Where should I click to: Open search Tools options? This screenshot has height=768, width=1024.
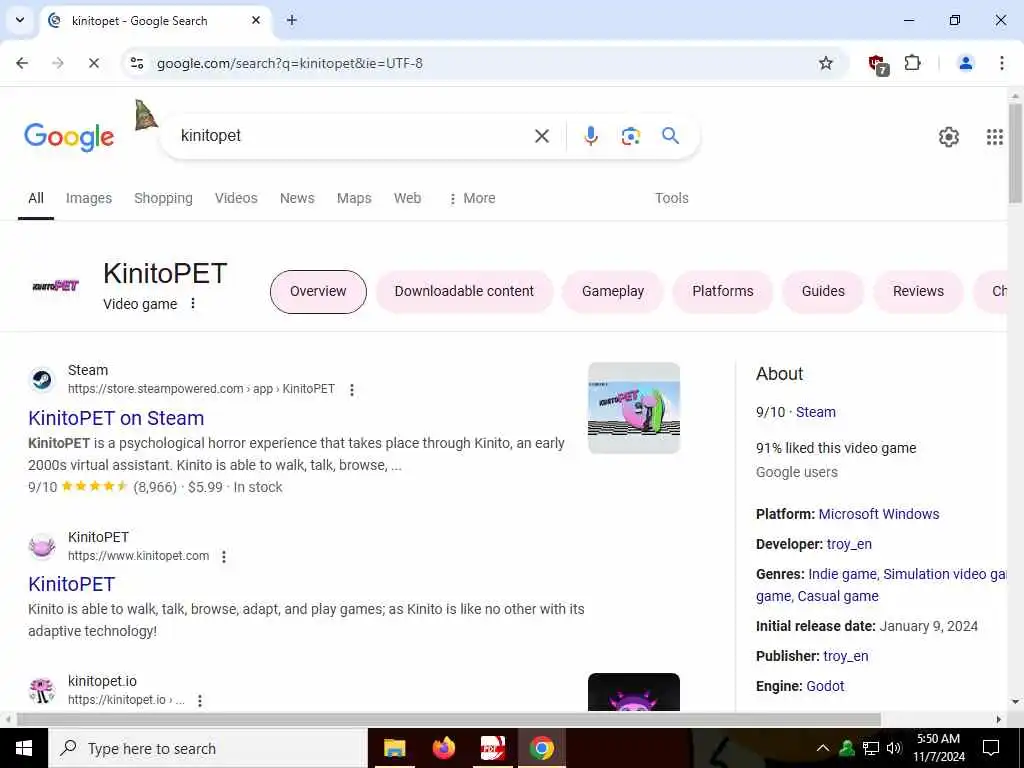pyautogui.click(x=671, y=198)
